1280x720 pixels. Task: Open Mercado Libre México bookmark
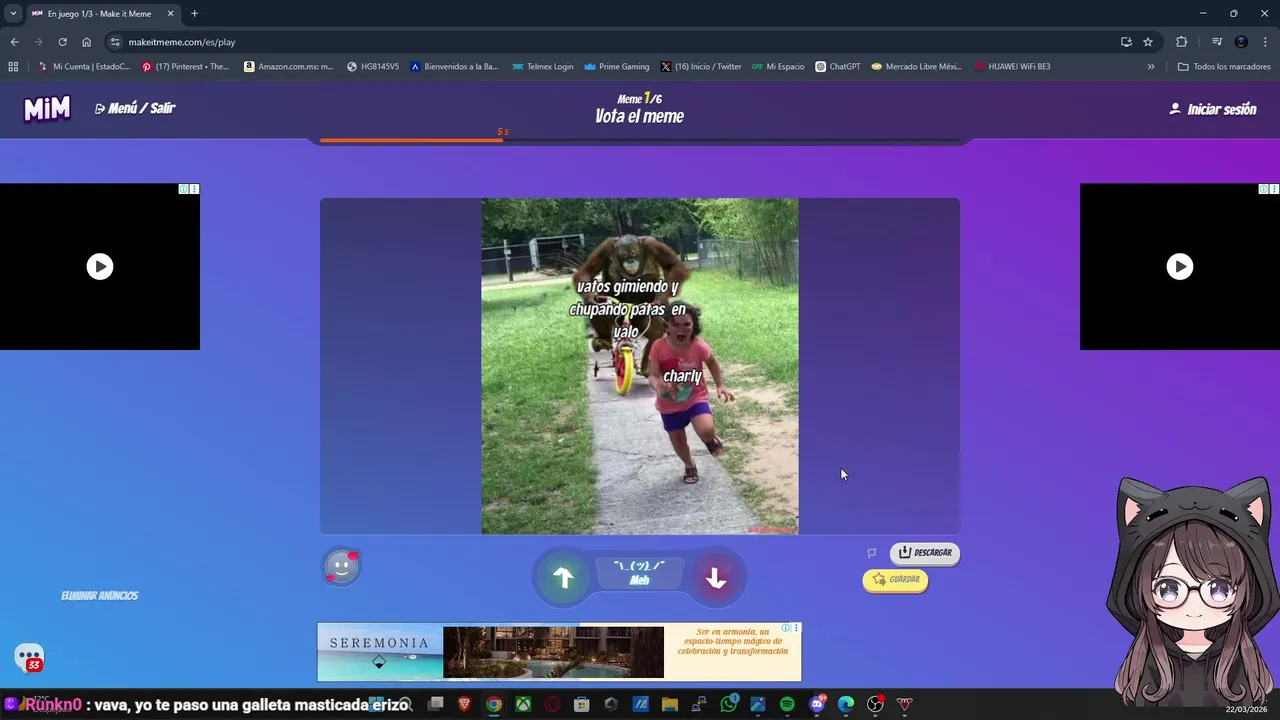click(x=916, y=67)
